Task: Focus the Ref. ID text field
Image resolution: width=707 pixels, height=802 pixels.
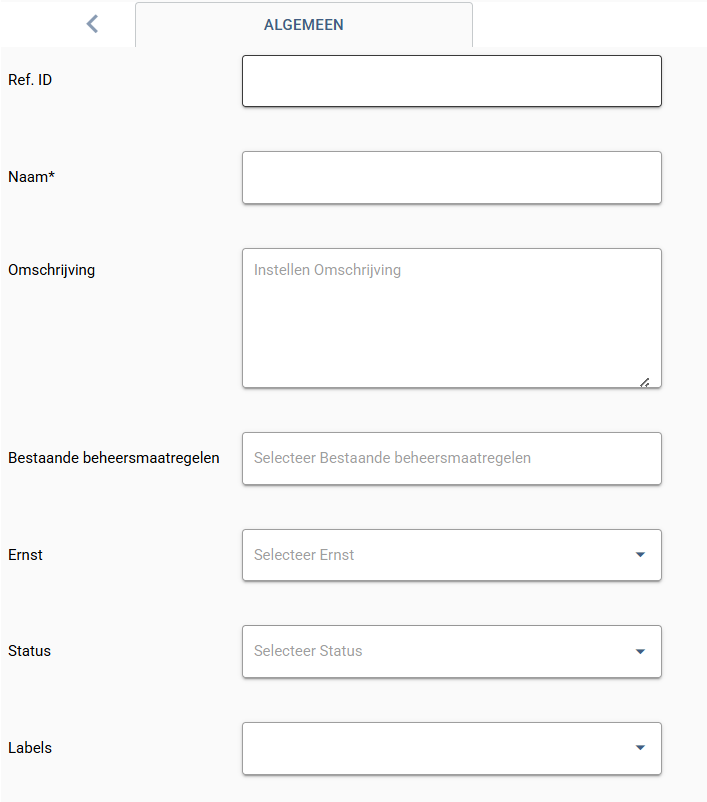Action: (x=452, y=81)
